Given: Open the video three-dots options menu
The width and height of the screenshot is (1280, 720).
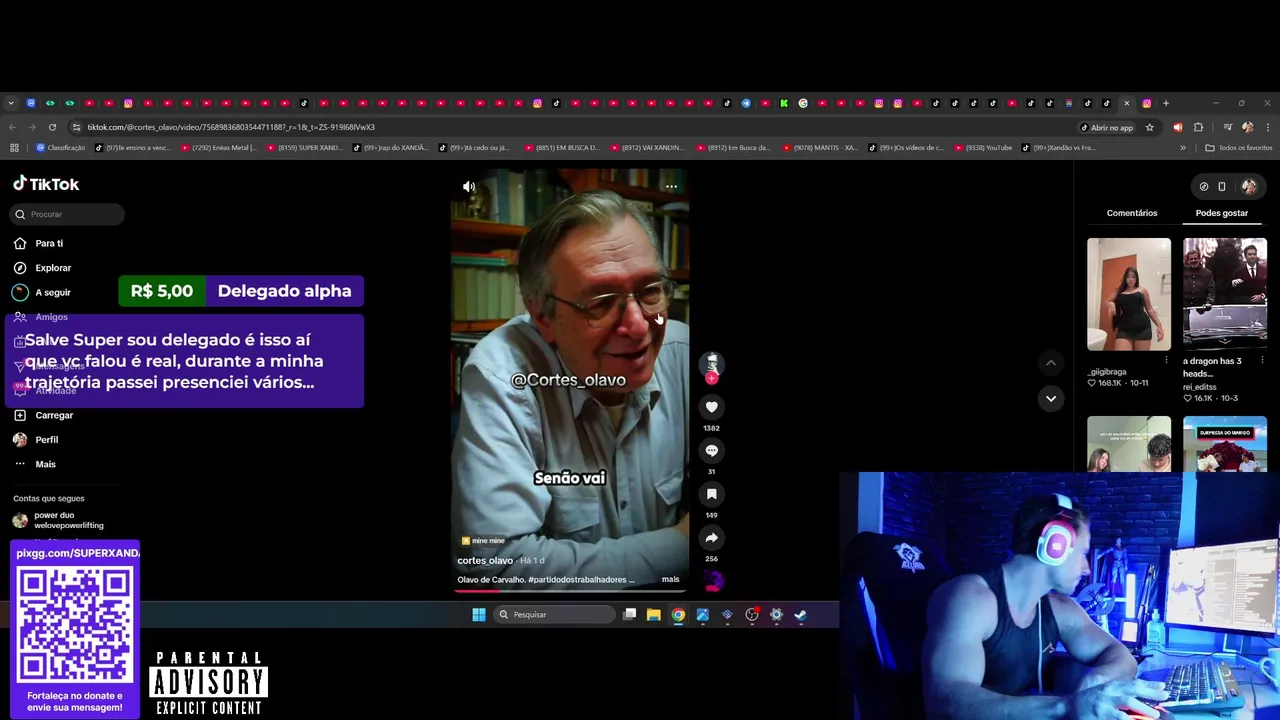Looking at the screenshot, I should pyautogui.click(x=671, y=186).
